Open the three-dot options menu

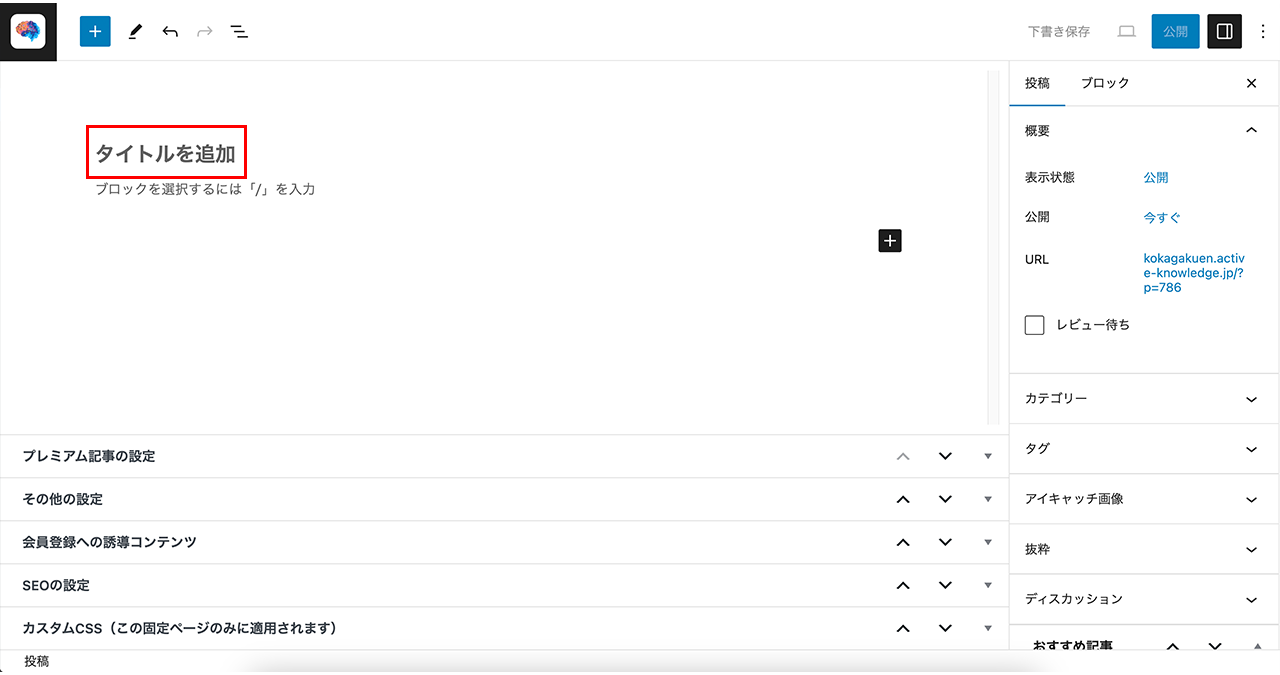pos(1262,31)
